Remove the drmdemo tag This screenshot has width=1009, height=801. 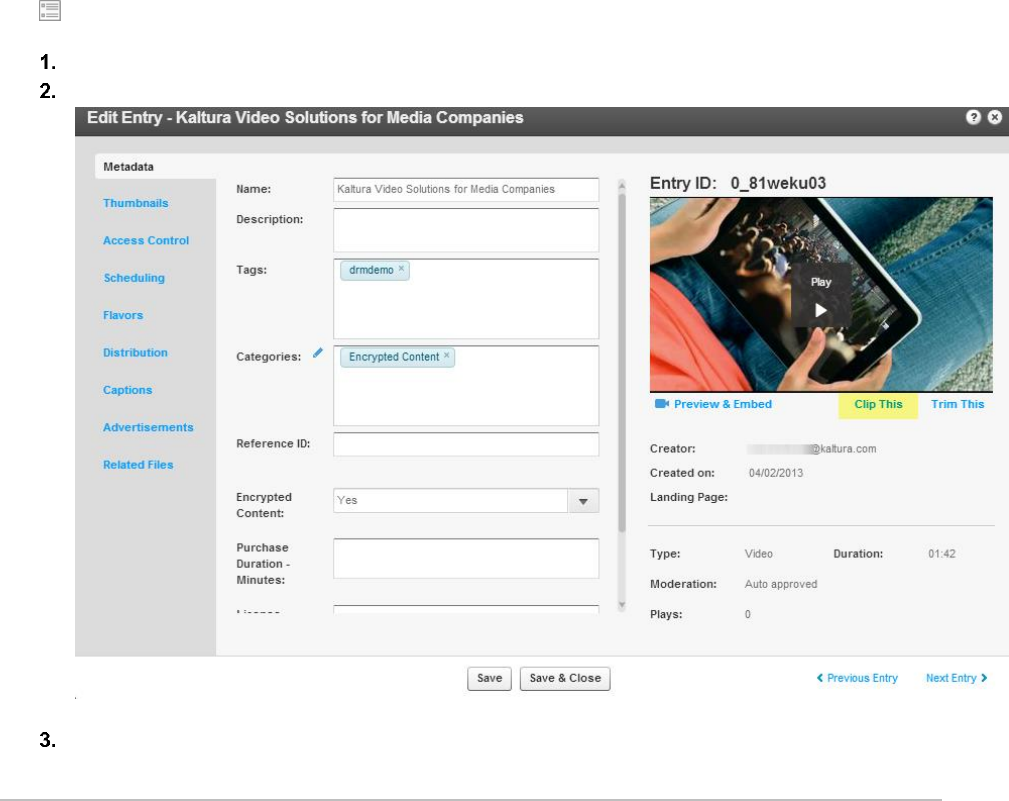click(x=401, y=269)
